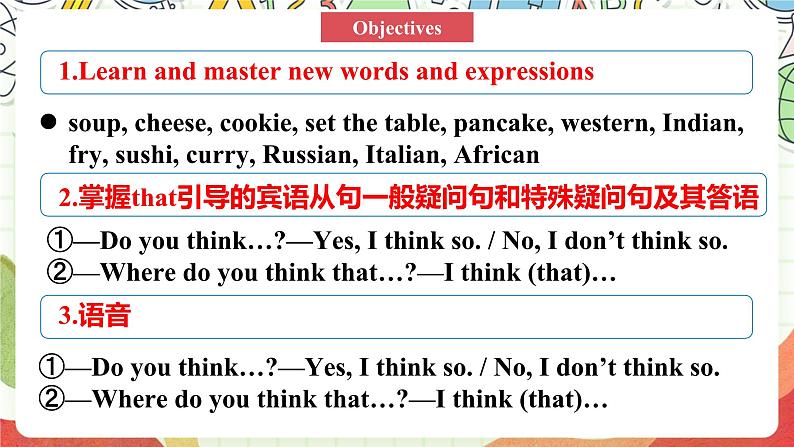This screenshot has width=794, height=447.
Task: Select the Chinese heading beginning '2.掌握that引导的宾语从句'
Action: [408, 197]
